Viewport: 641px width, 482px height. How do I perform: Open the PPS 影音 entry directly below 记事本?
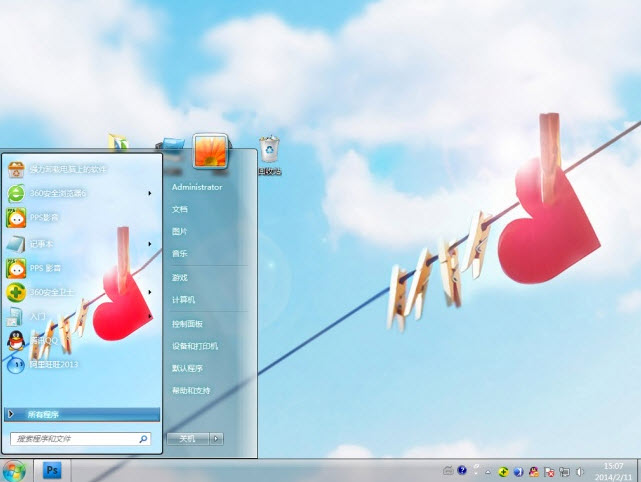click(82, 268)
